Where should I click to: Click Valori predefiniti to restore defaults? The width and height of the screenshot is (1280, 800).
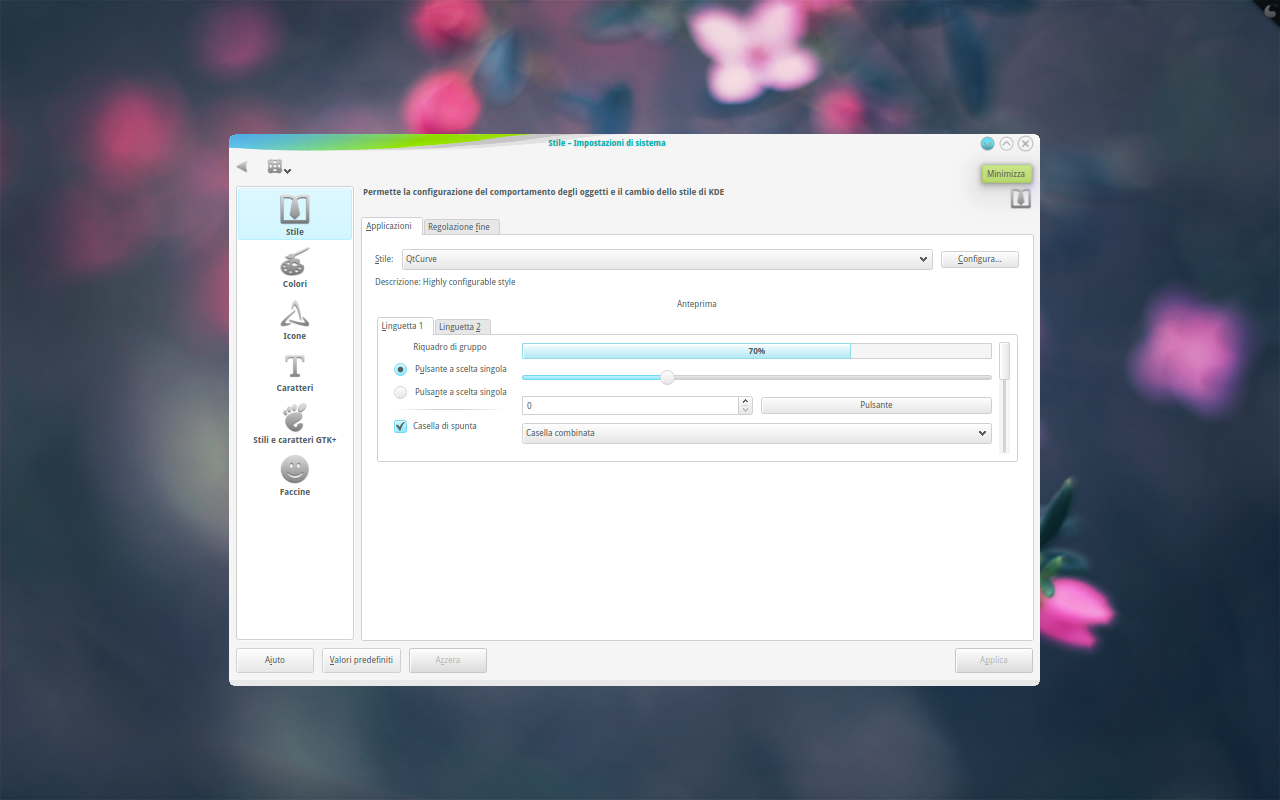pos(361,660)
